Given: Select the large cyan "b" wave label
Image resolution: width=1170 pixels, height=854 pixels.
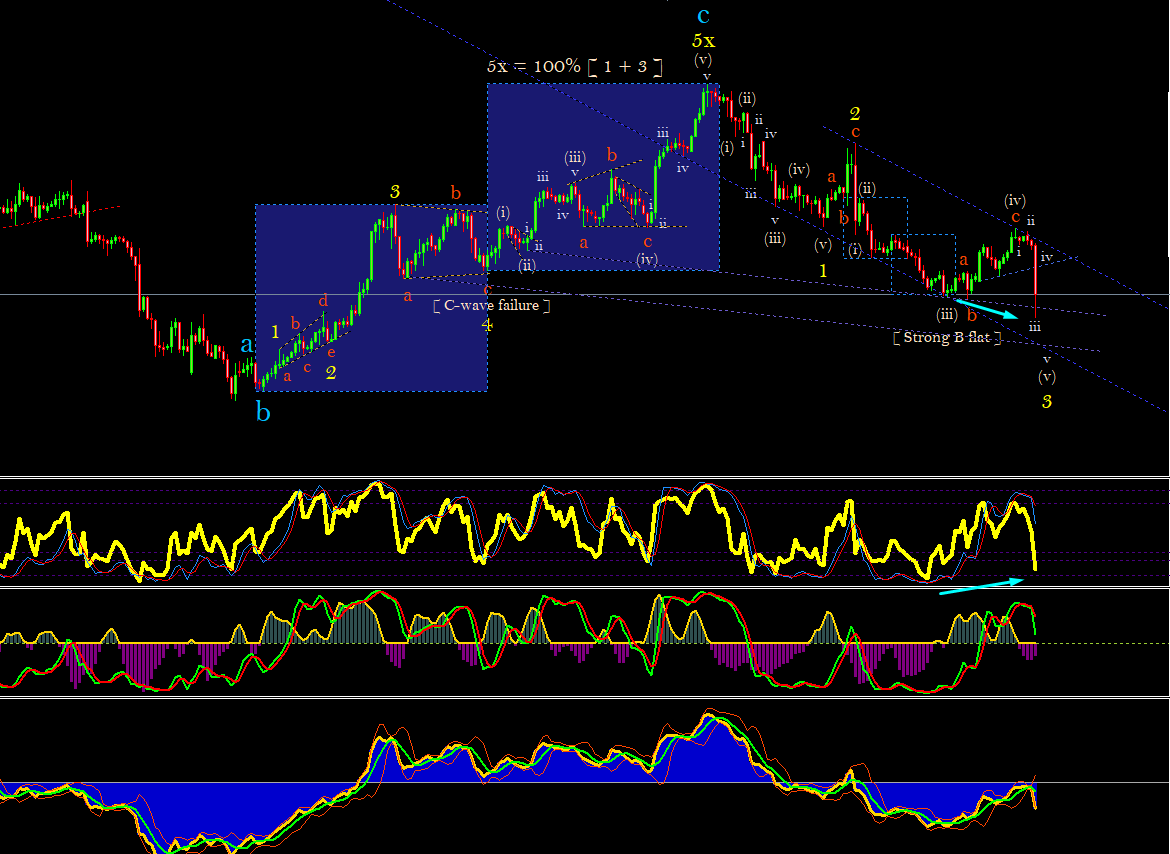Looking at the screenshot, I should click(x=263, y=411).
